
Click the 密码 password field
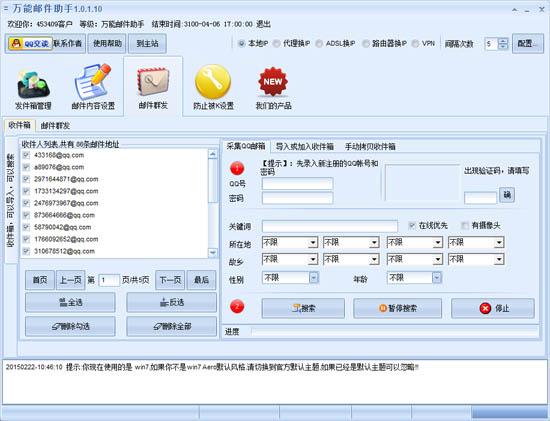tap(297, 198)
